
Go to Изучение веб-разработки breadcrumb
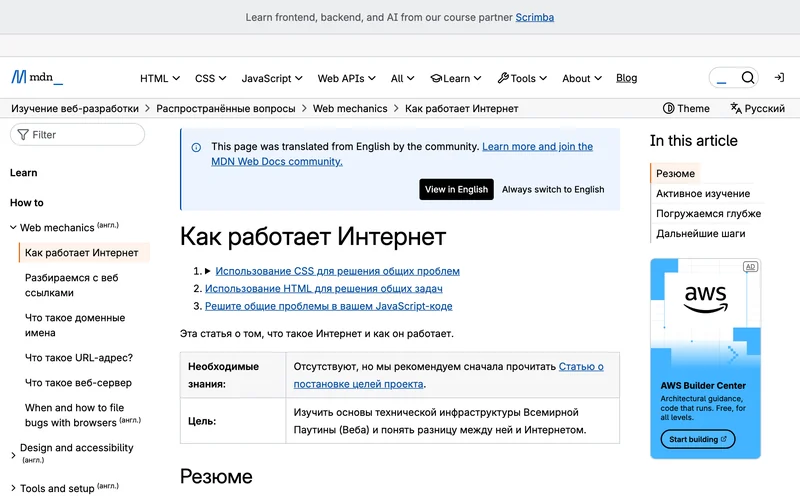click(75, 108)
